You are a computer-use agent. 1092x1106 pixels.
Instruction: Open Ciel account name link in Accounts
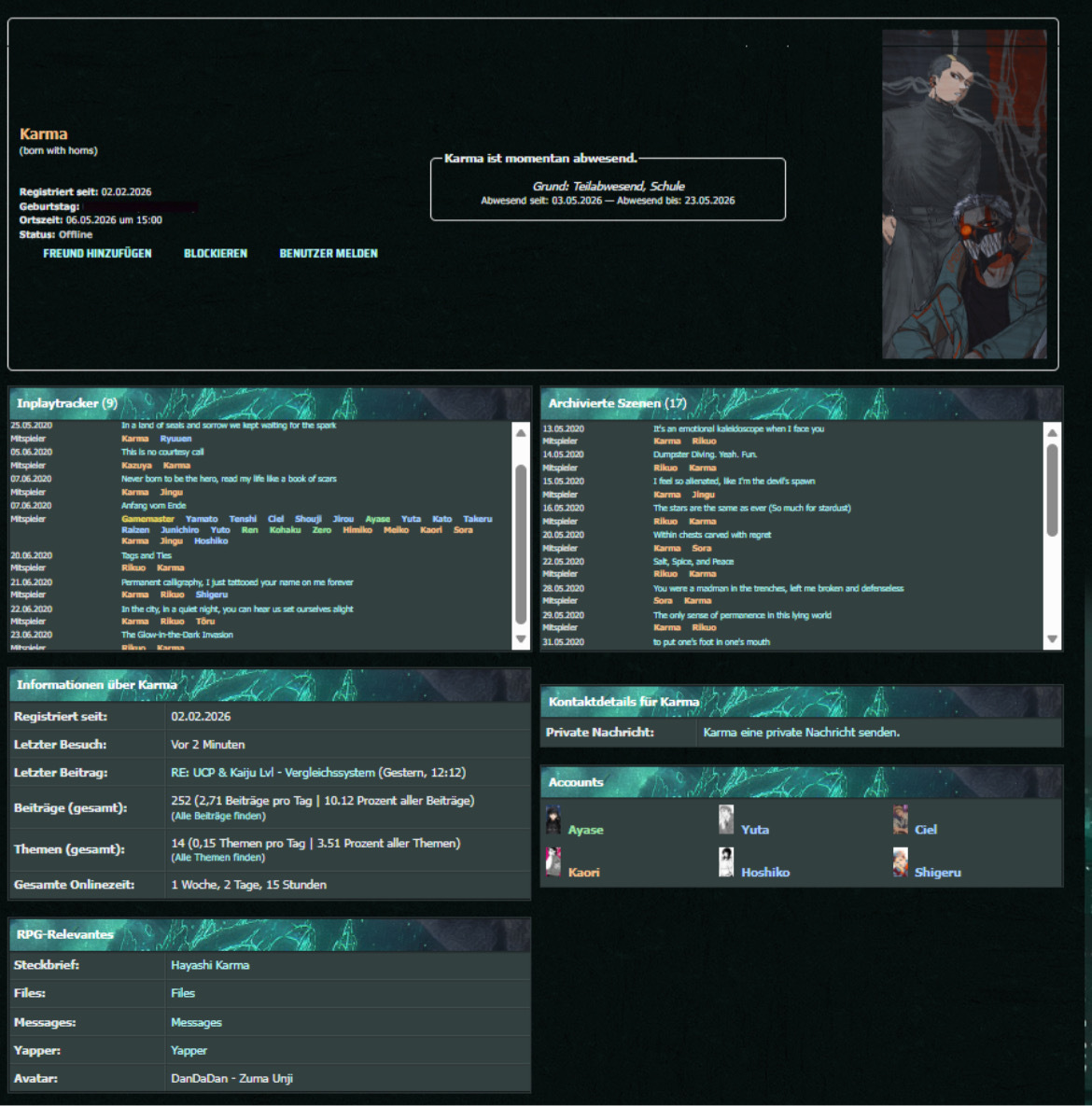(926, 831)
